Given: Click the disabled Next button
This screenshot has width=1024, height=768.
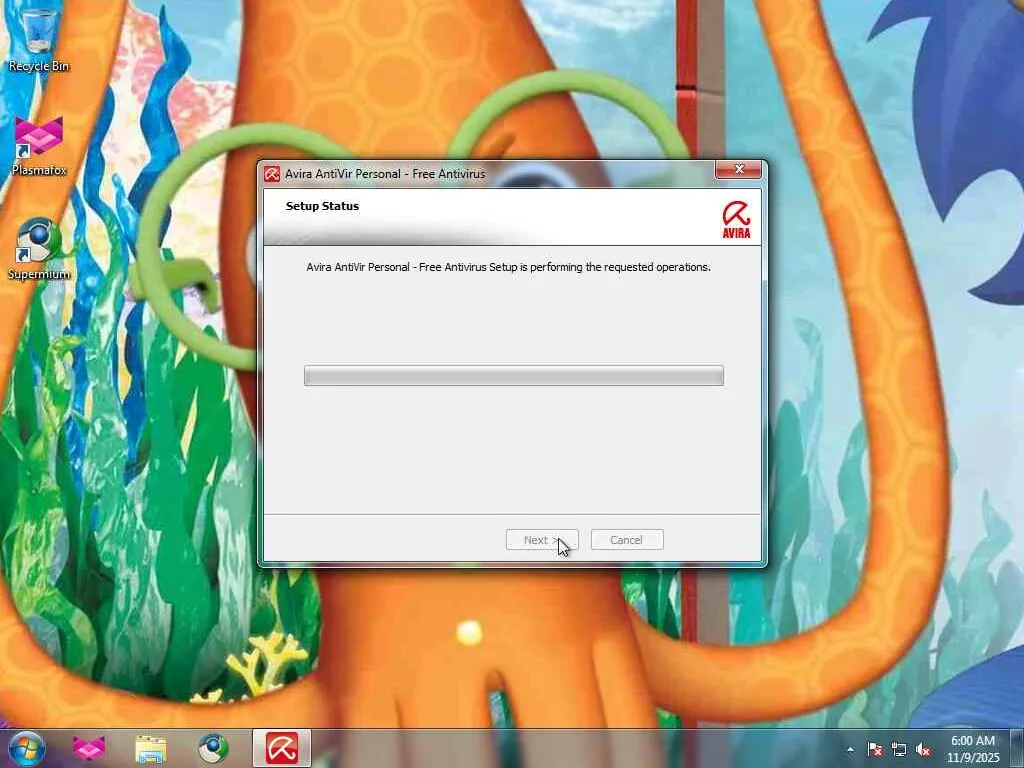Looking at the screenshot, I should [542, 540].
